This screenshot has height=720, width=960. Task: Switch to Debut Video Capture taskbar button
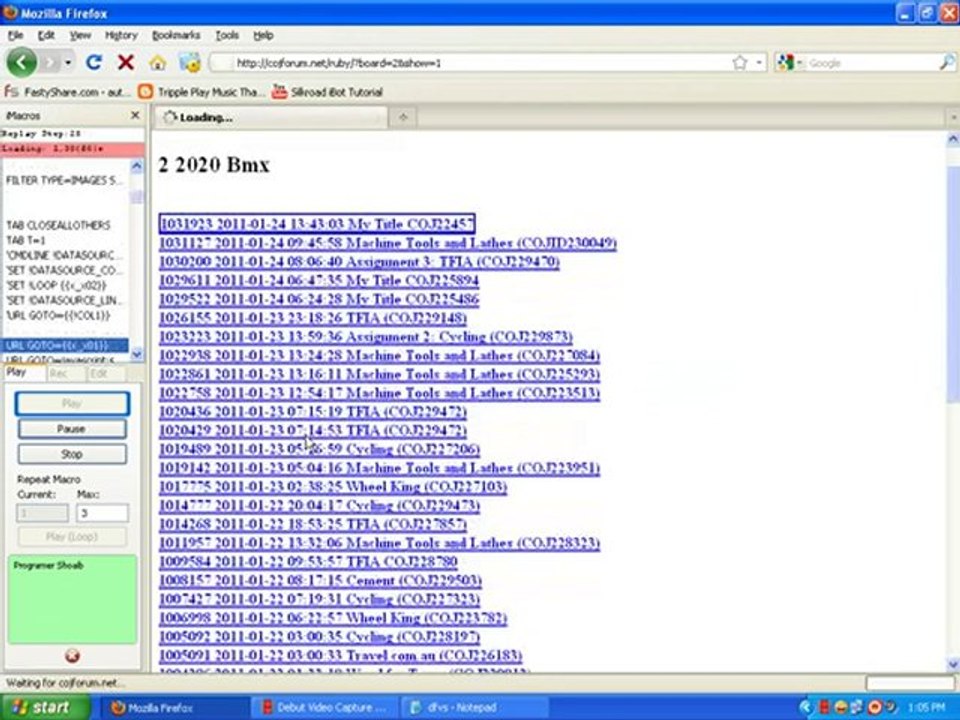[325, 708]
